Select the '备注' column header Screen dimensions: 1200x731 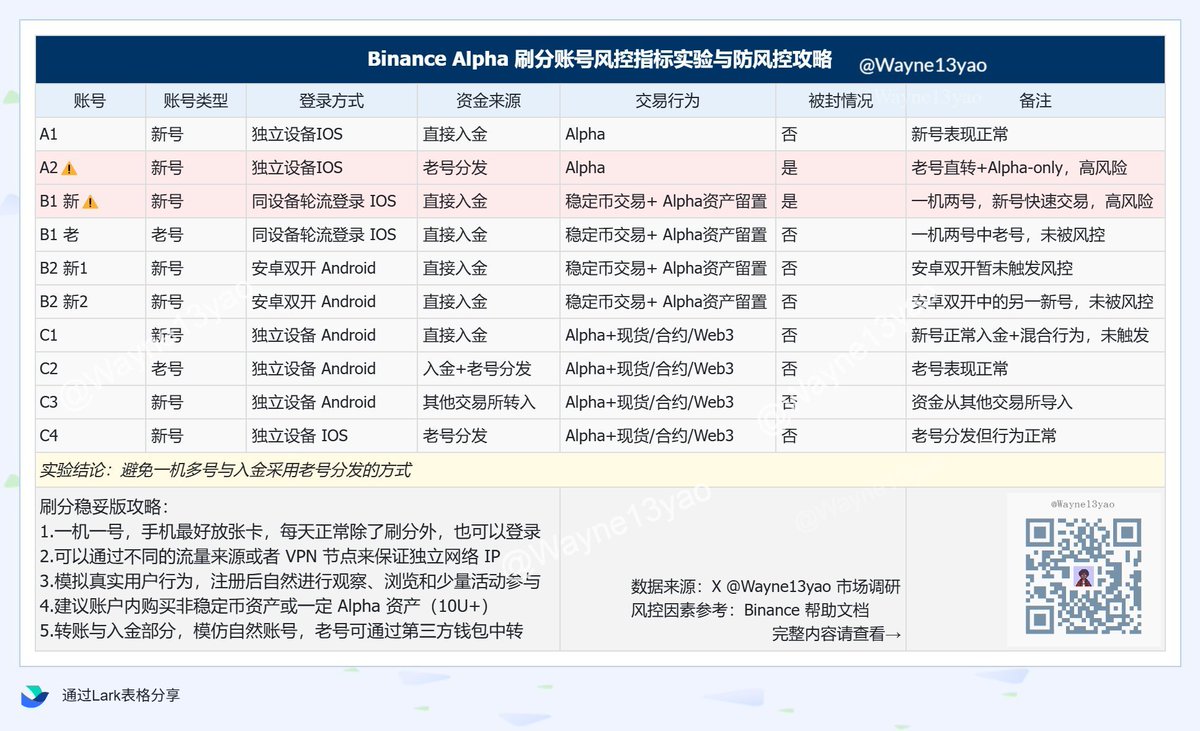point(1035,101)
